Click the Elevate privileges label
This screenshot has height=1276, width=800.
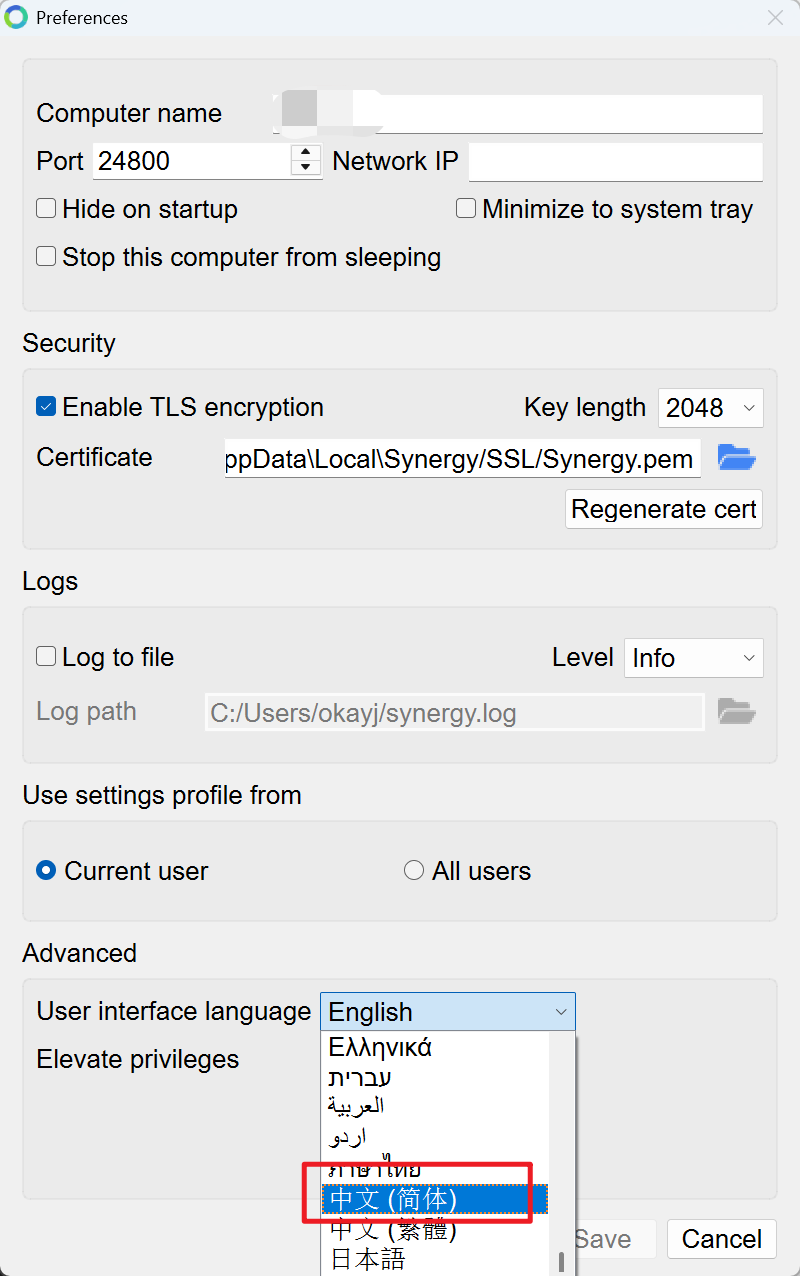point(138,1059)
